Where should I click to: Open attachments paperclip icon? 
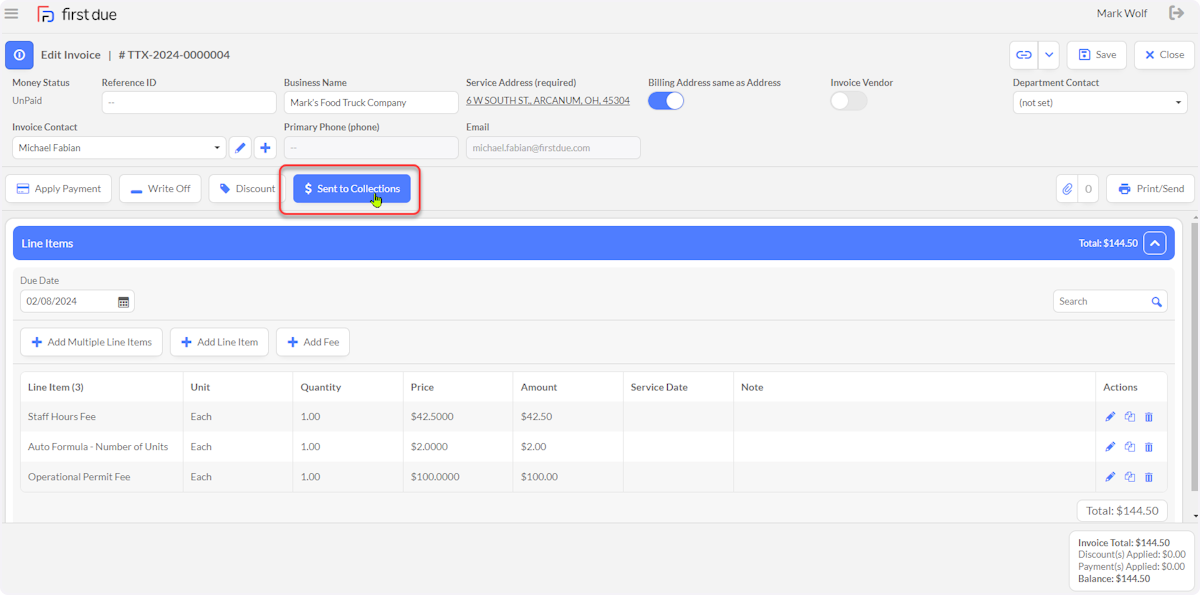1067,189
